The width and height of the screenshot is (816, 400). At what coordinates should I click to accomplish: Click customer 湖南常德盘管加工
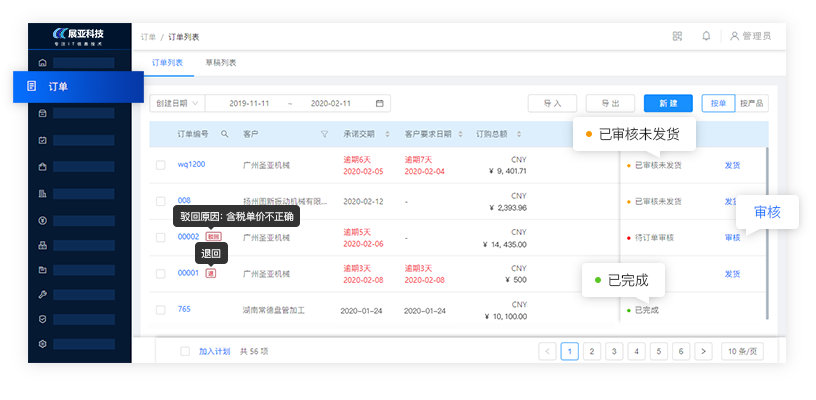[x=274, y=311]
